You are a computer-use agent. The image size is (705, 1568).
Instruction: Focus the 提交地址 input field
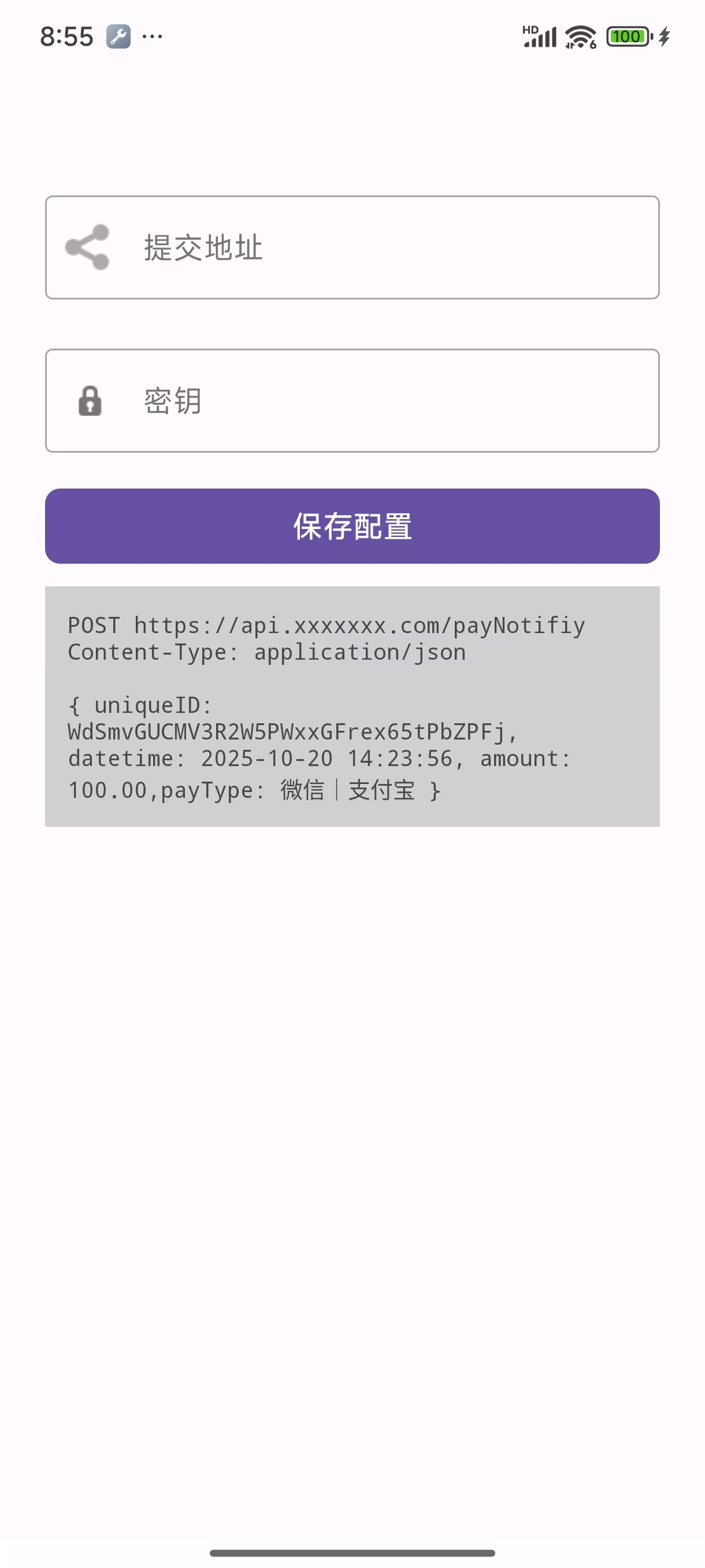tap(352, 247)
